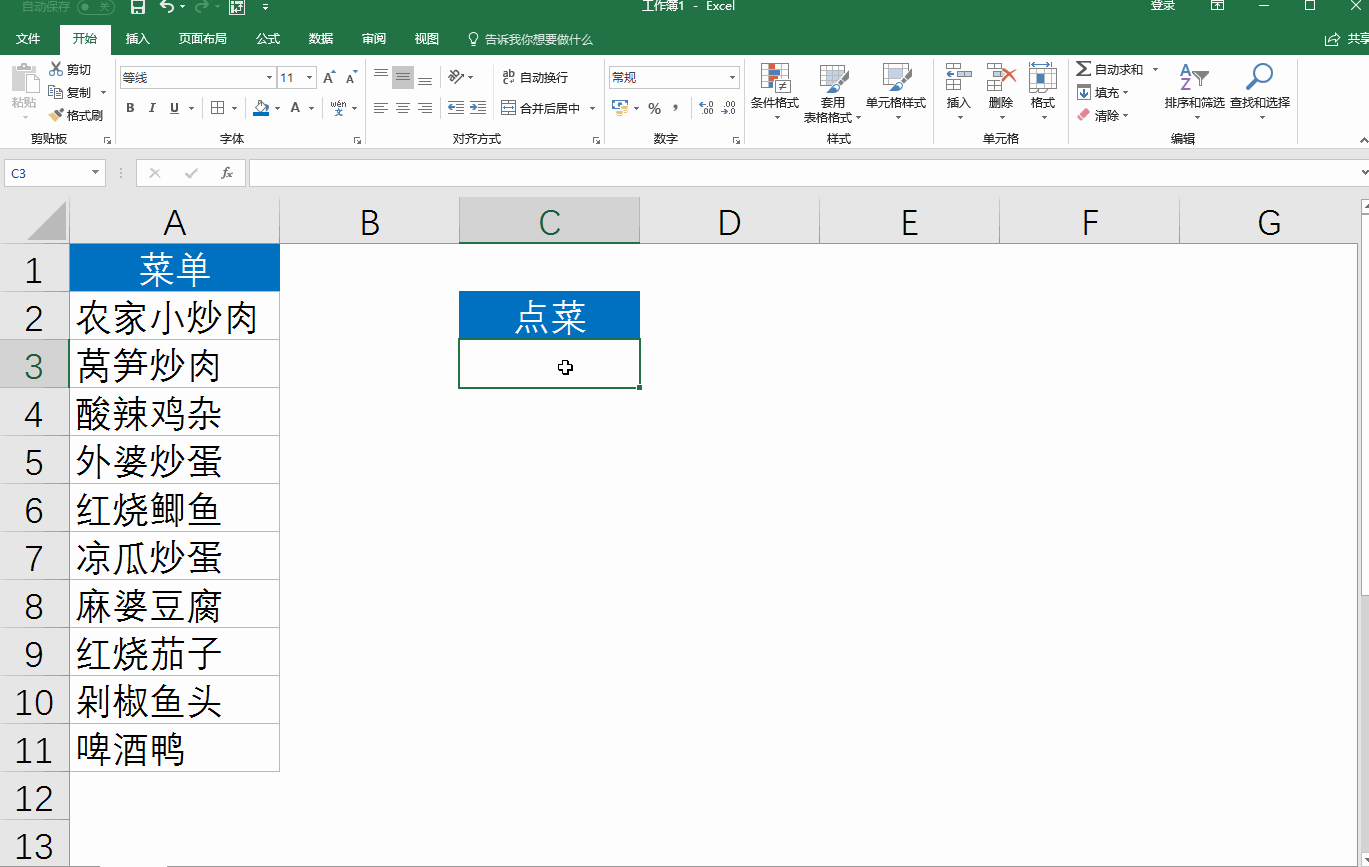Increase the font size with the large A
The height and width of the screenshot is (867, 1369).
point(328,78)
